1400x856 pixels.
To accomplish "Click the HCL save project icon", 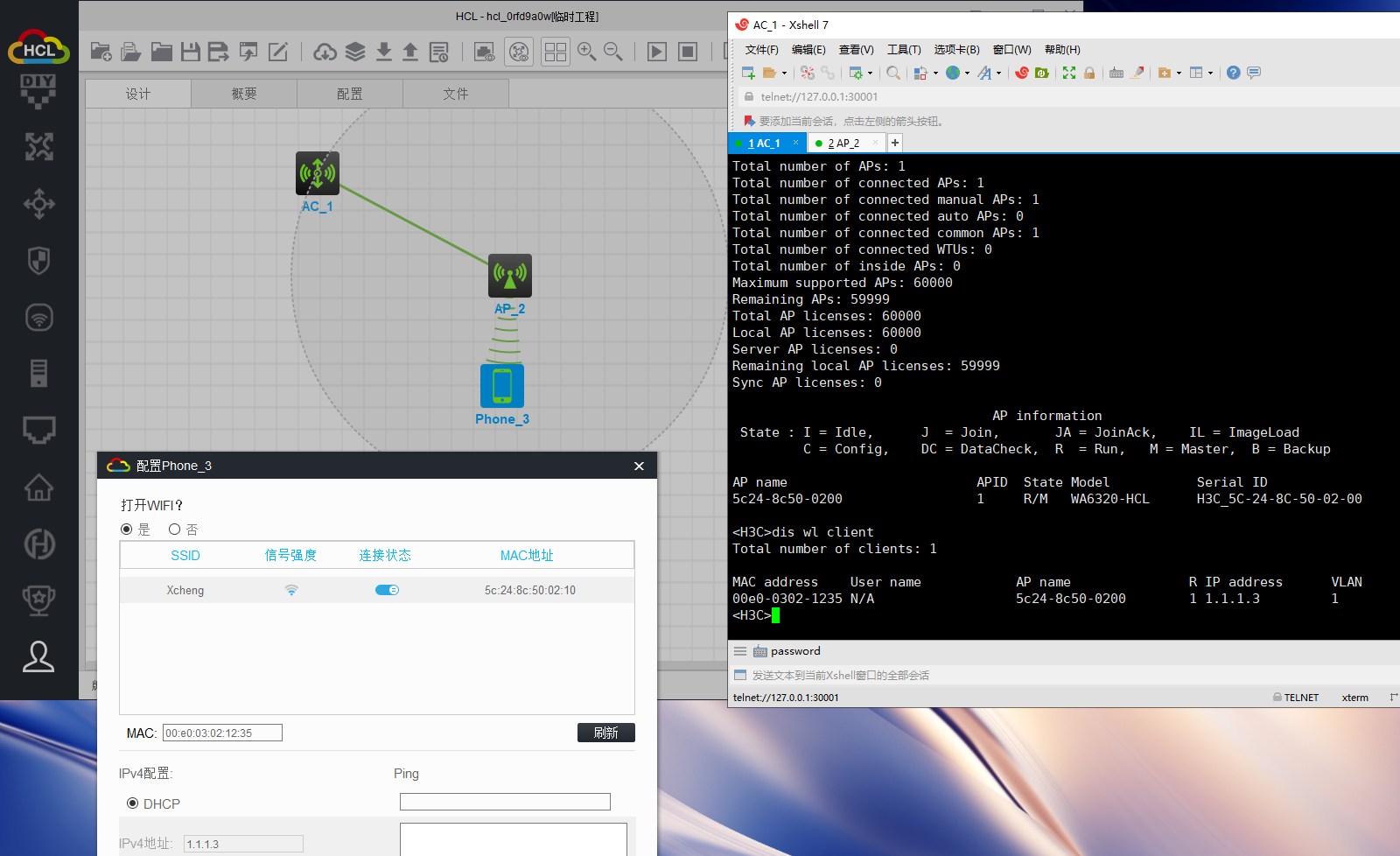I will [x=190, y=53].
